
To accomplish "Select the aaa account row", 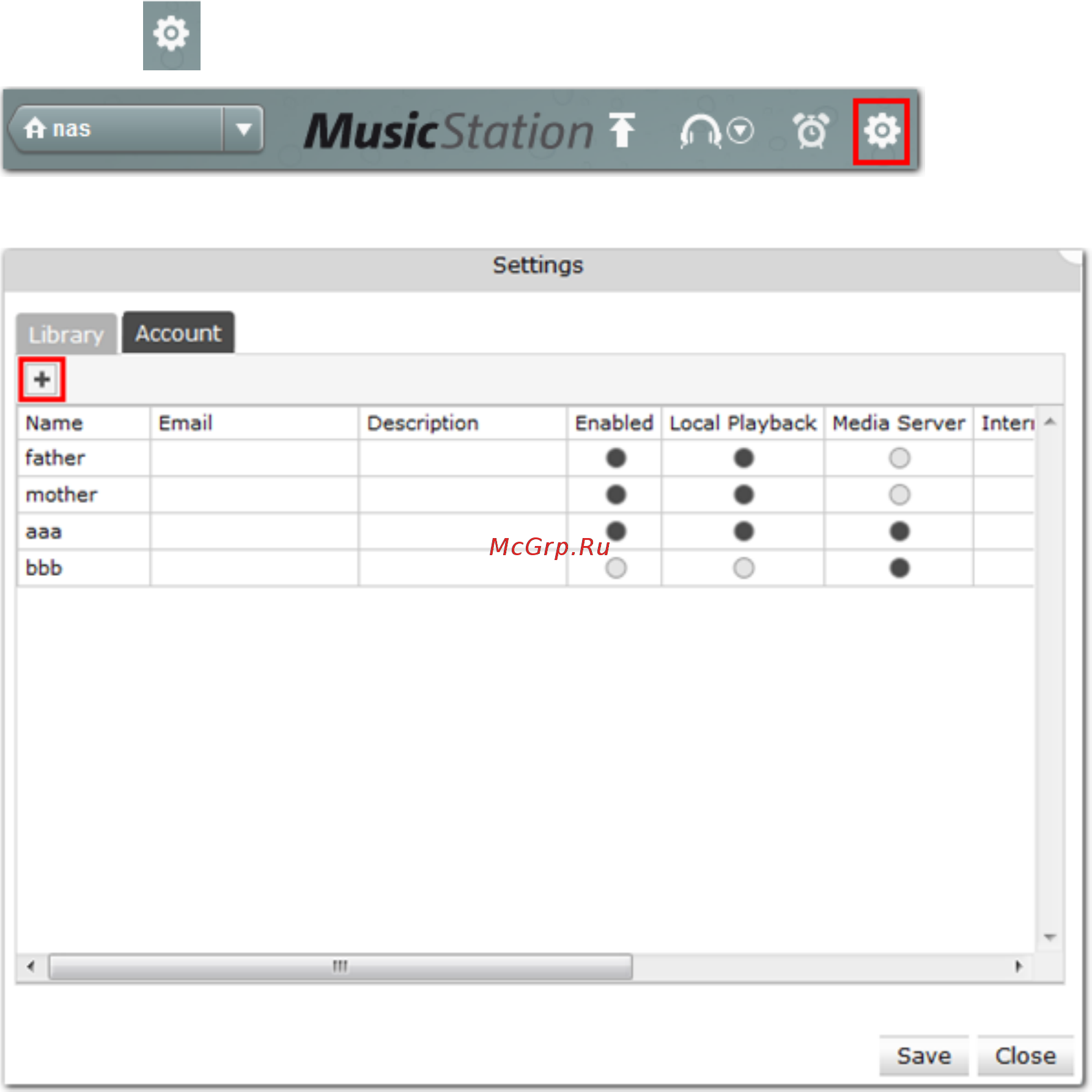I will pos(526,531).
